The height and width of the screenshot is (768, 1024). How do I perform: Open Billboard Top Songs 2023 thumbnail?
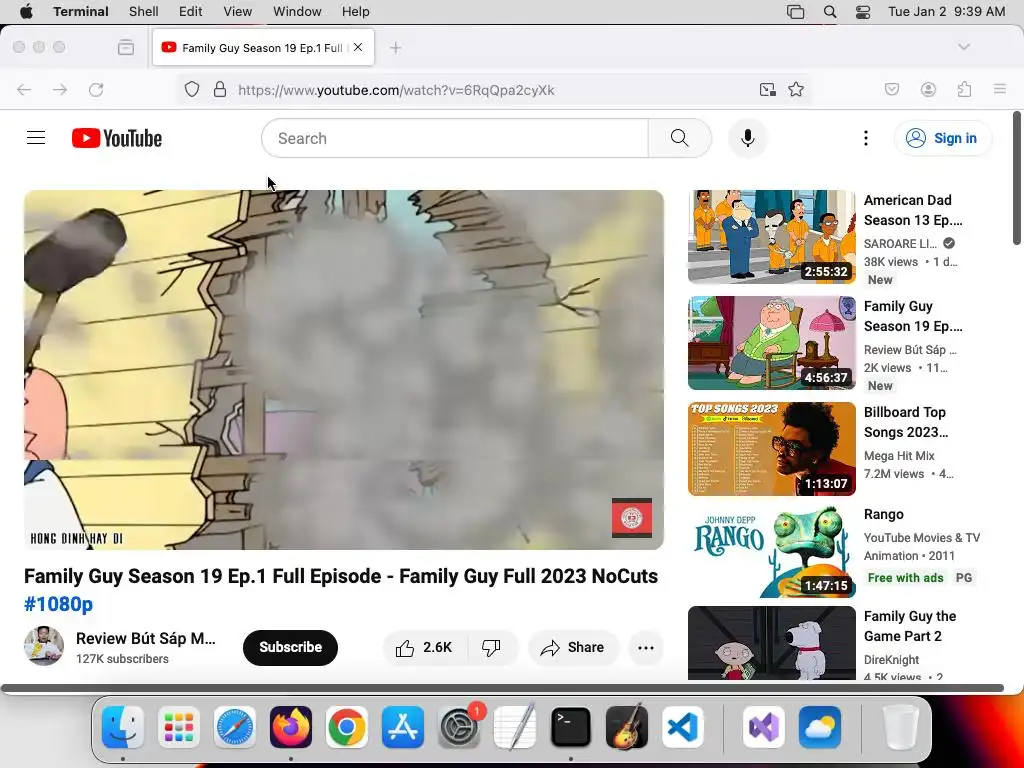click(x=771, y=449)
